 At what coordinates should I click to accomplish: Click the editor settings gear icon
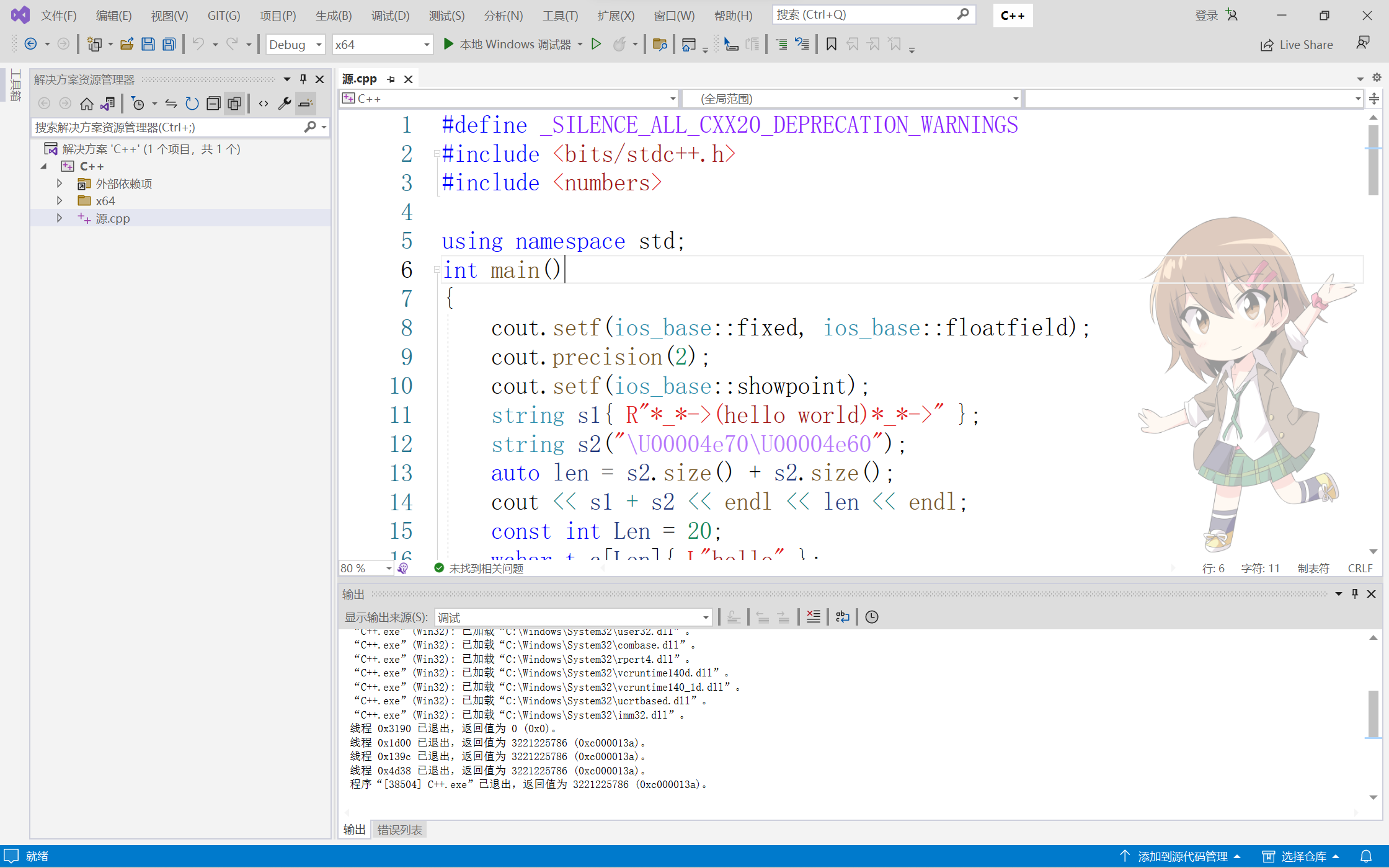[x=1377, y=77]
